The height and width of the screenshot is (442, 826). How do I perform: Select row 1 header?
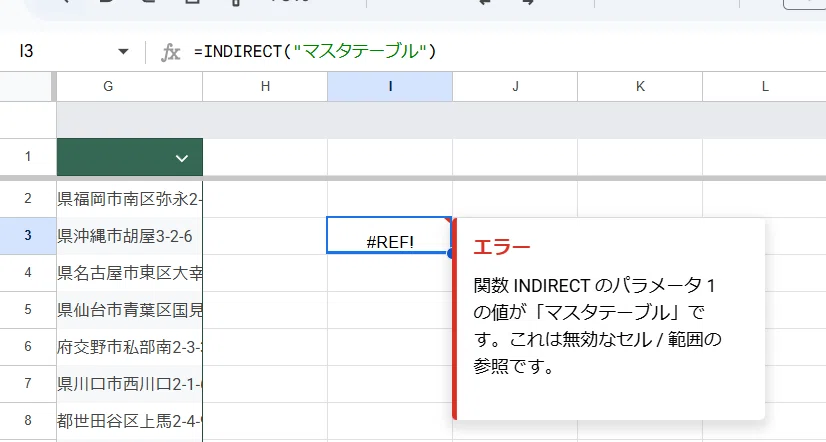pyautogui.click(x=28, y=156)
